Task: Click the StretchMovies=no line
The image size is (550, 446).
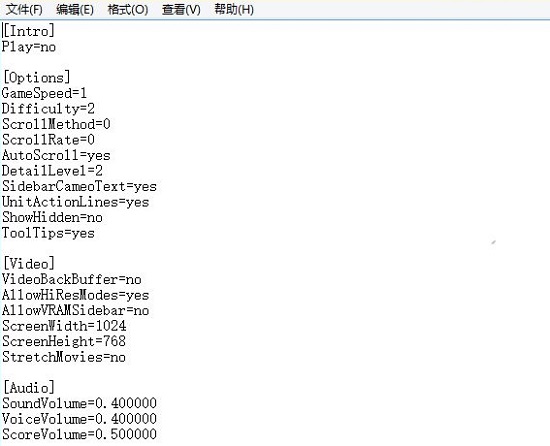Action: click(x=64, y=357)
